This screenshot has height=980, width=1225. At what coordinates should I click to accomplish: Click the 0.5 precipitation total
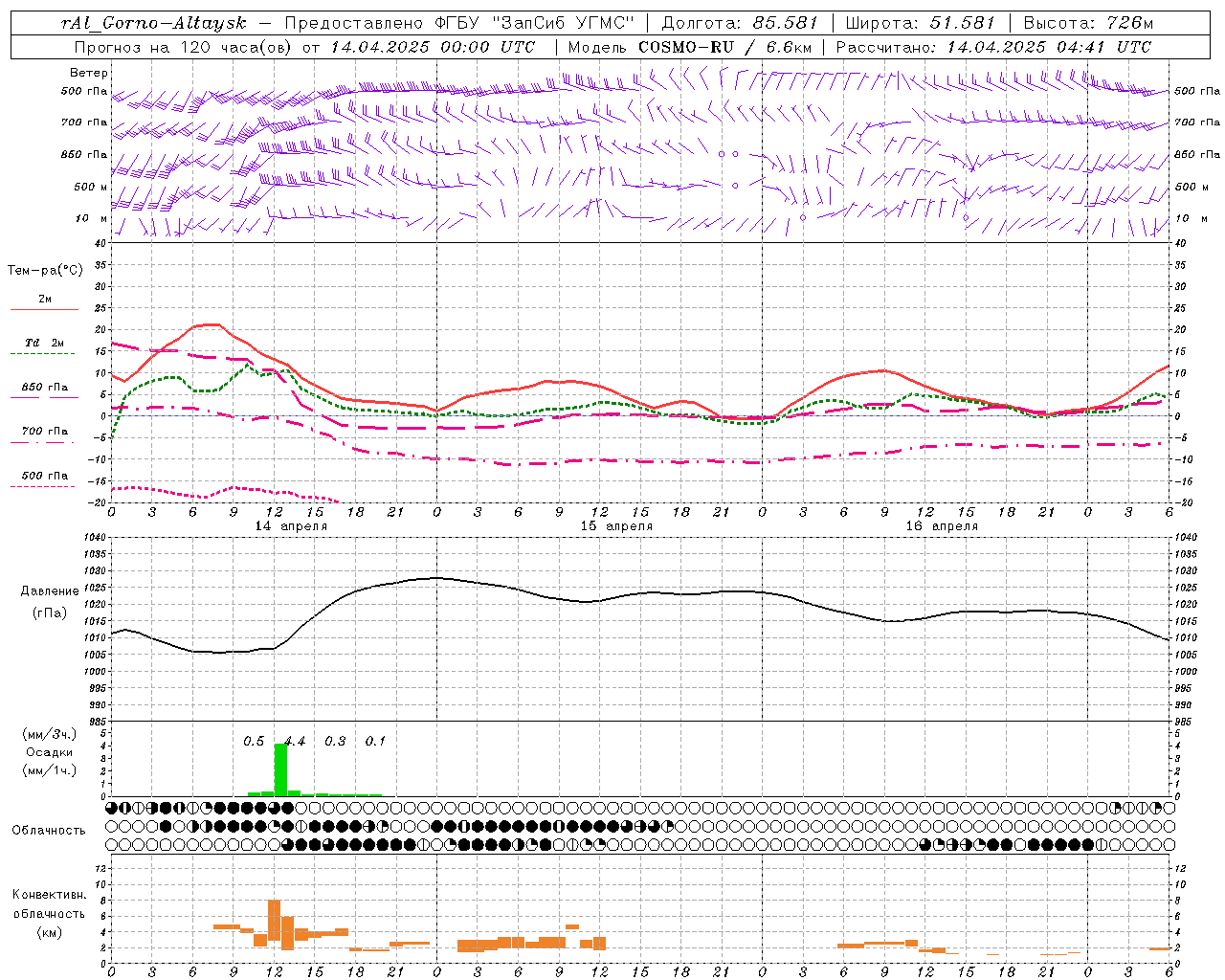pyautogui.click(x=254, y=742)
